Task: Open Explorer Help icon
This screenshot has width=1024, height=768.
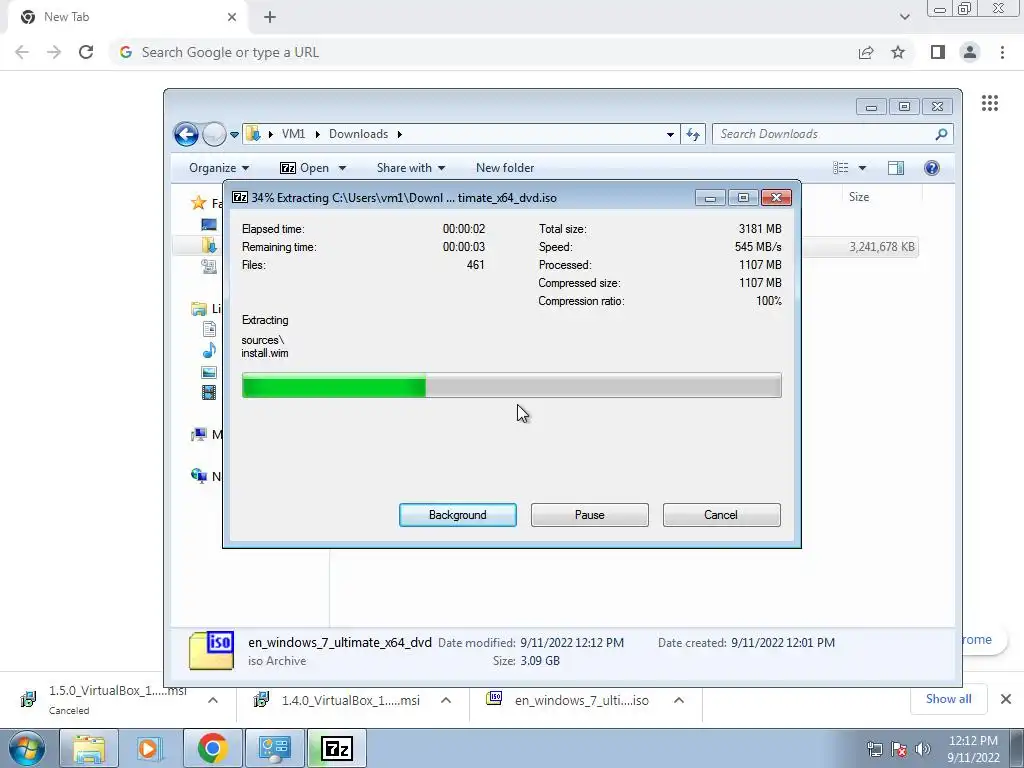Action: (x=932, y=168)
